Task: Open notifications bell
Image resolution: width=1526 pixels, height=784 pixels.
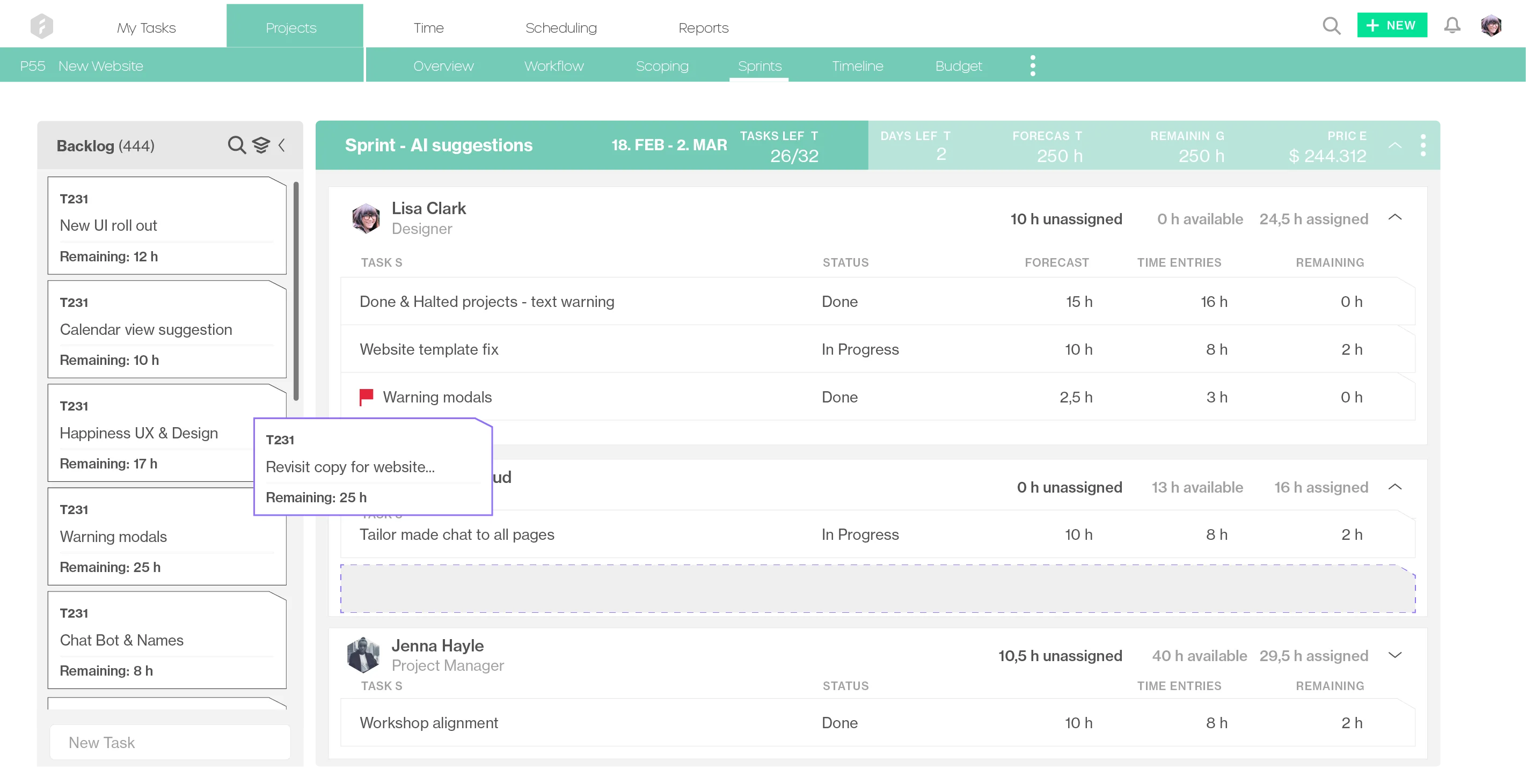Action: coord(1452,25)
